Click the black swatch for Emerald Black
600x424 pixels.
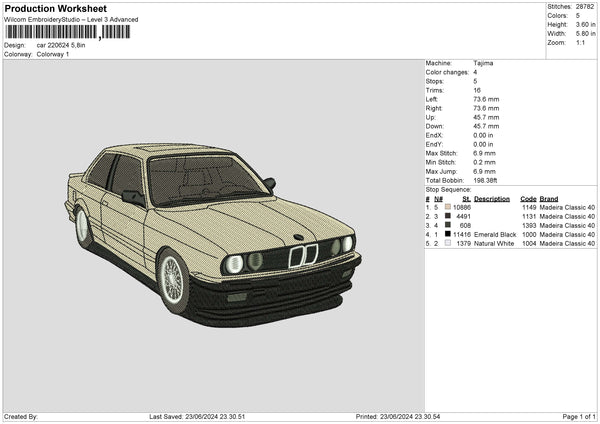point(448,234)
